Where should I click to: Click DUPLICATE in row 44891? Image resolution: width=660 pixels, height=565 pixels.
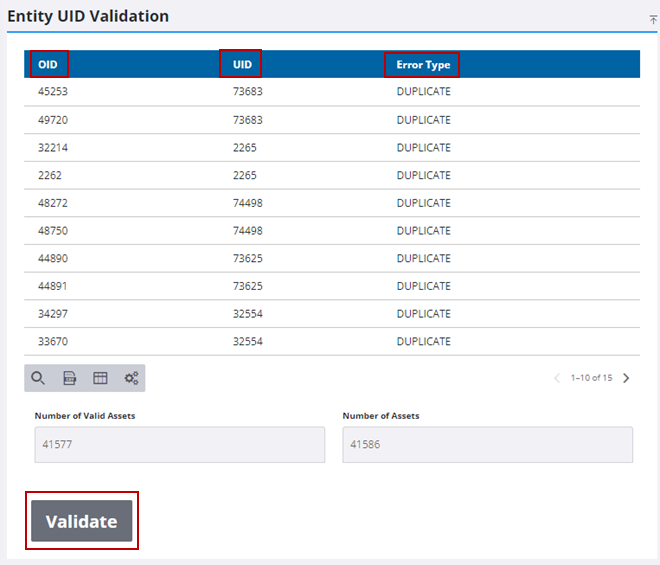423,286
